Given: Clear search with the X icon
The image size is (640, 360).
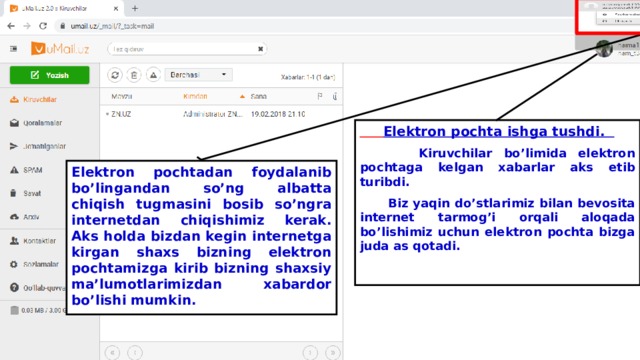Looking at the screenshot, I should (260, 49).
